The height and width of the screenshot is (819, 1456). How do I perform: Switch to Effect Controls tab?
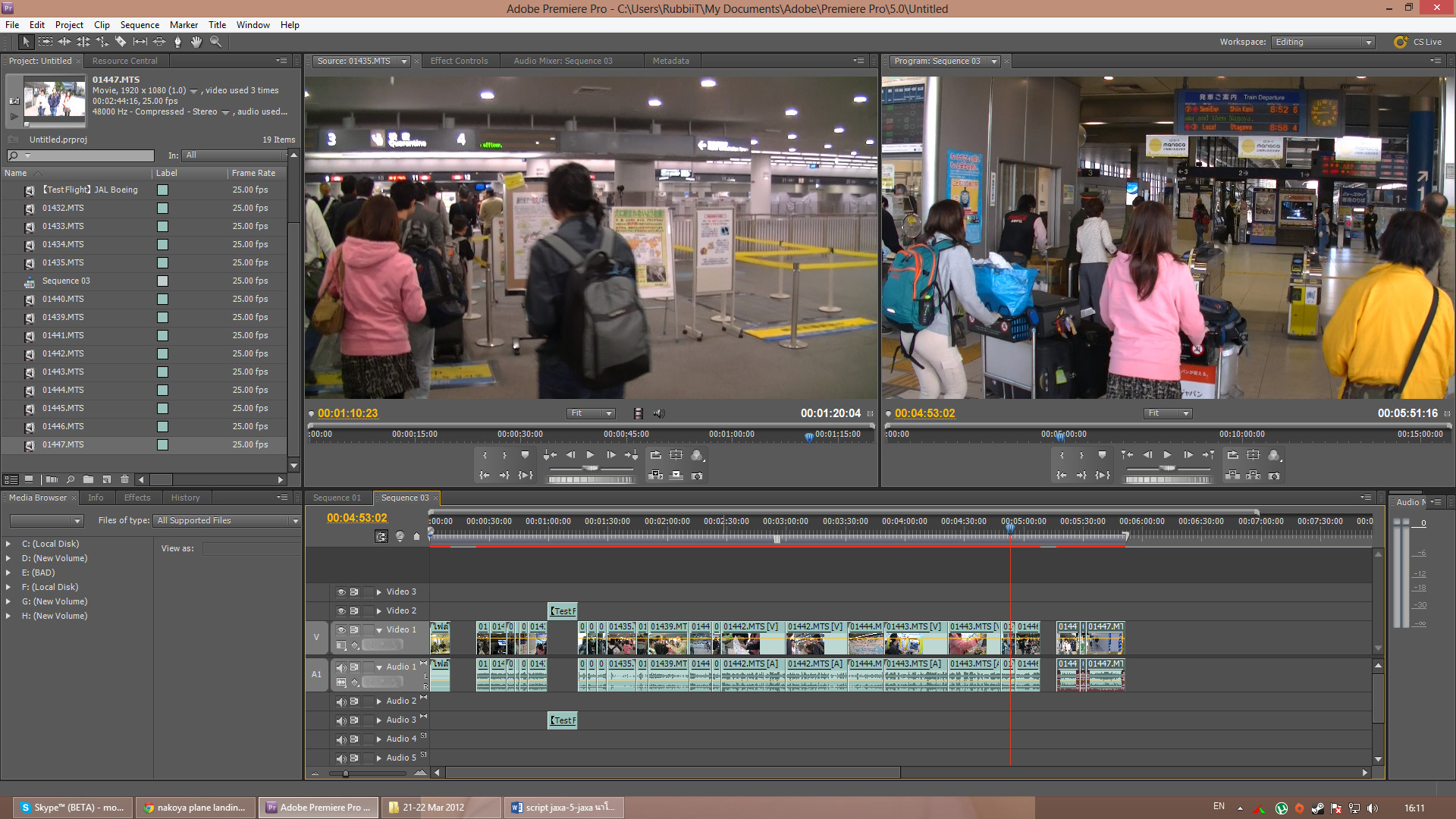(x=459, y=61)
